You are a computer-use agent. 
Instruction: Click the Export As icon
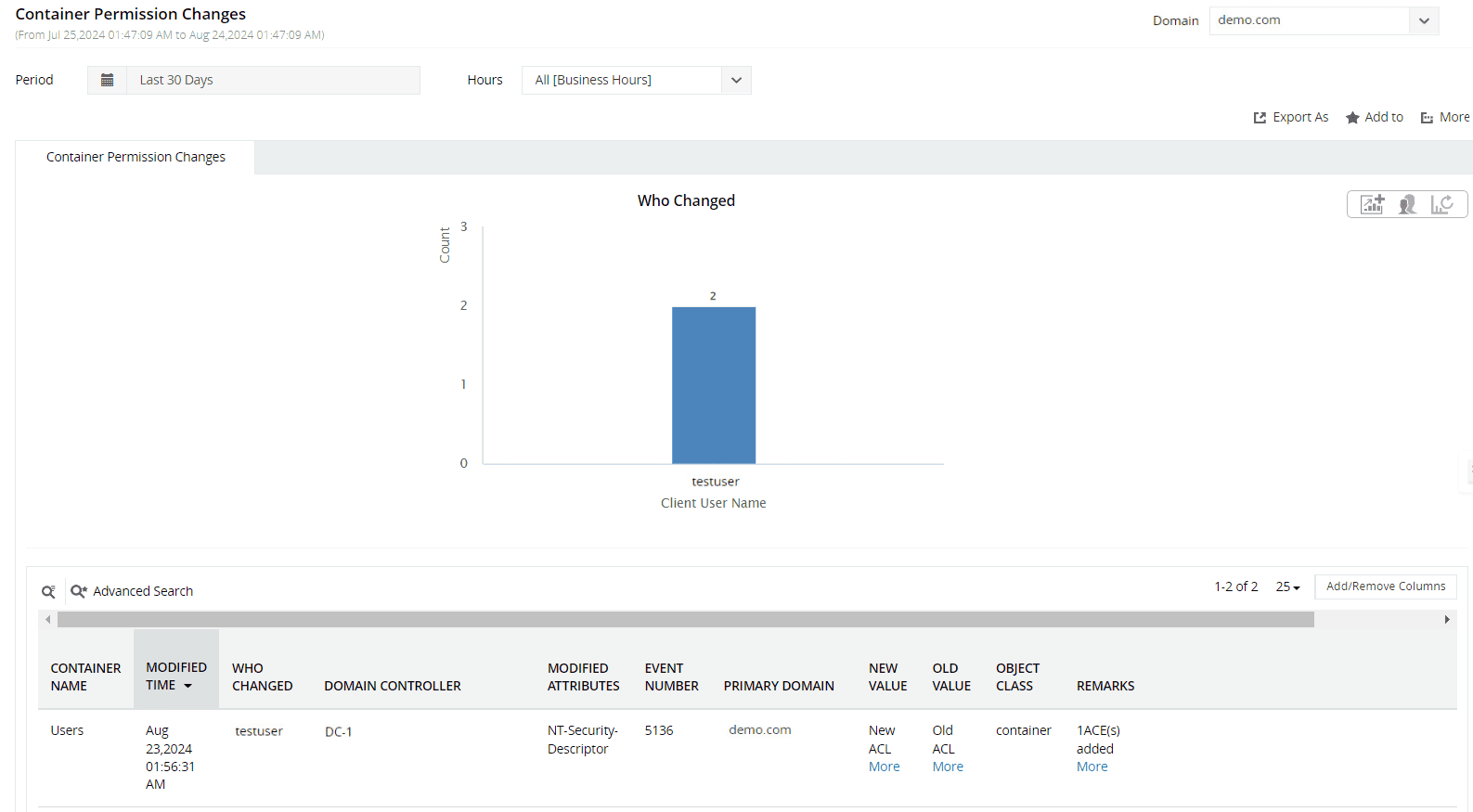1260,118
